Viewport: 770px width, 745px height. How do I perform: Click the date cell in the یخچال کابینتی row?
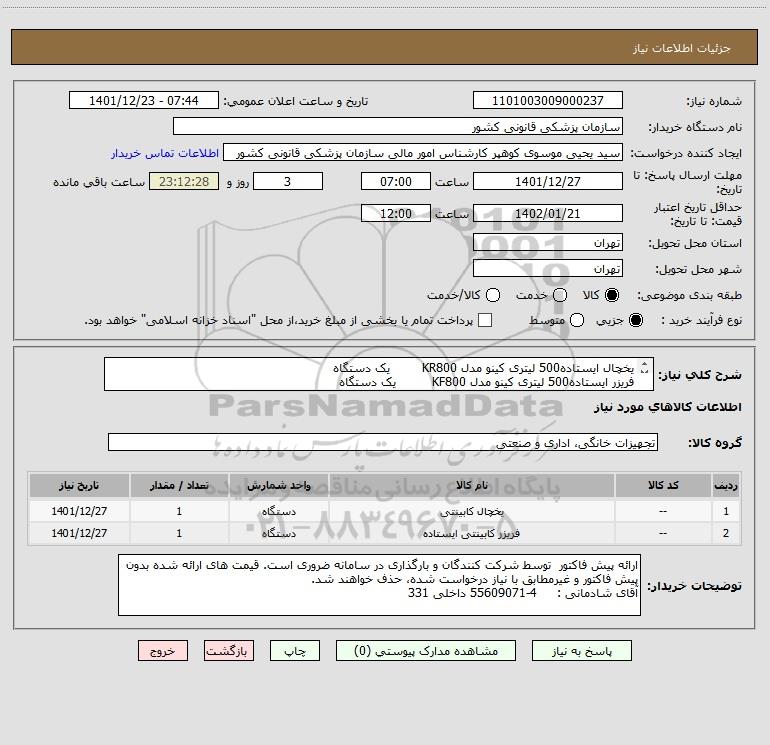click(79, 512)
